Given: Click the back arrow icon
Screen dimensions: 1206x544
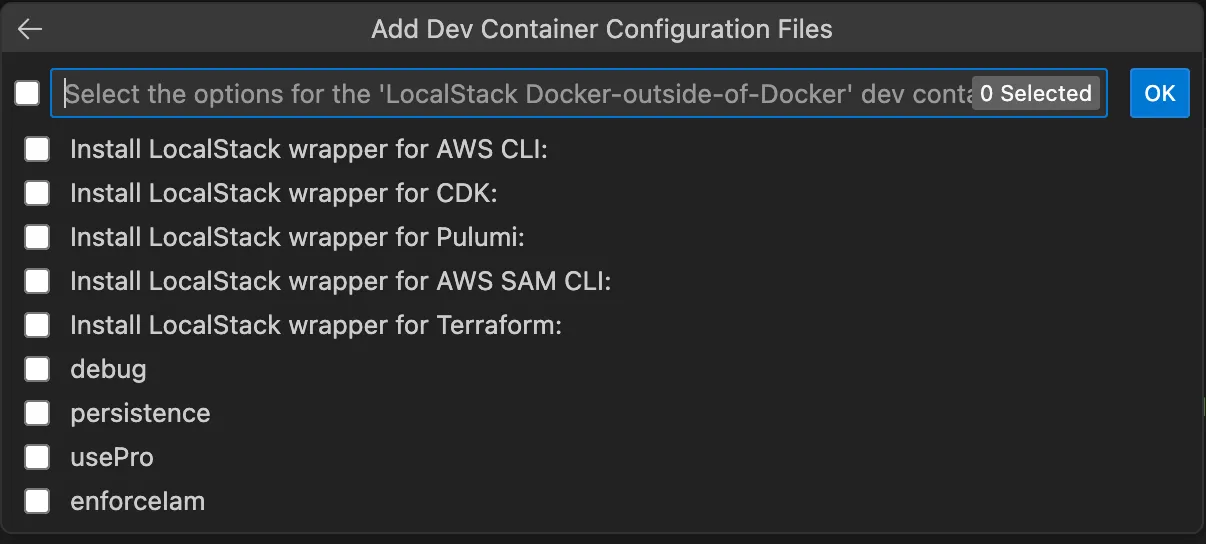Looking at the screenshot, I should (x=30, y=29).
